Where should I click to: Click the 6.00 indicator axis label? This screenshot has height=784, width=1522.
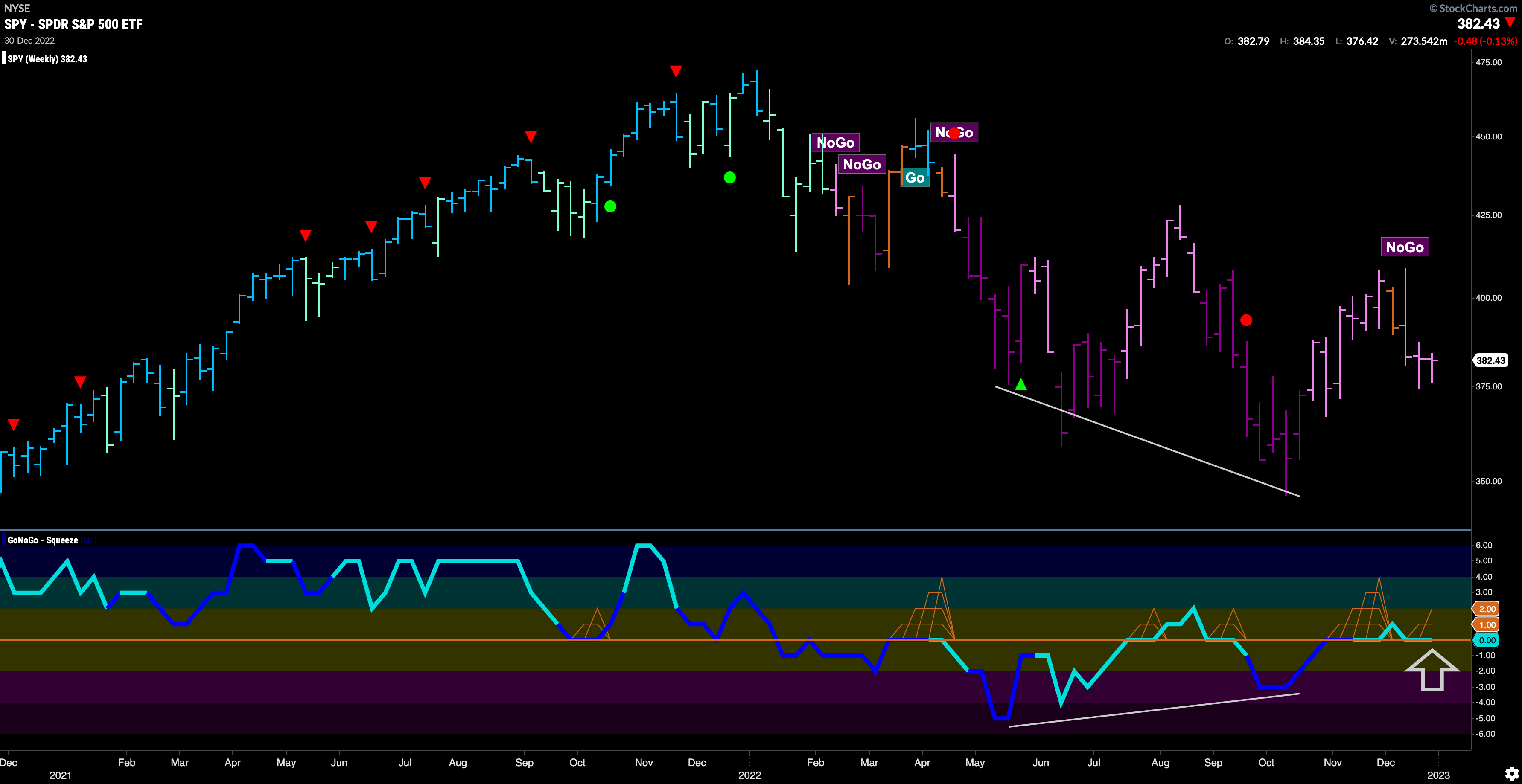[1484, 545]
